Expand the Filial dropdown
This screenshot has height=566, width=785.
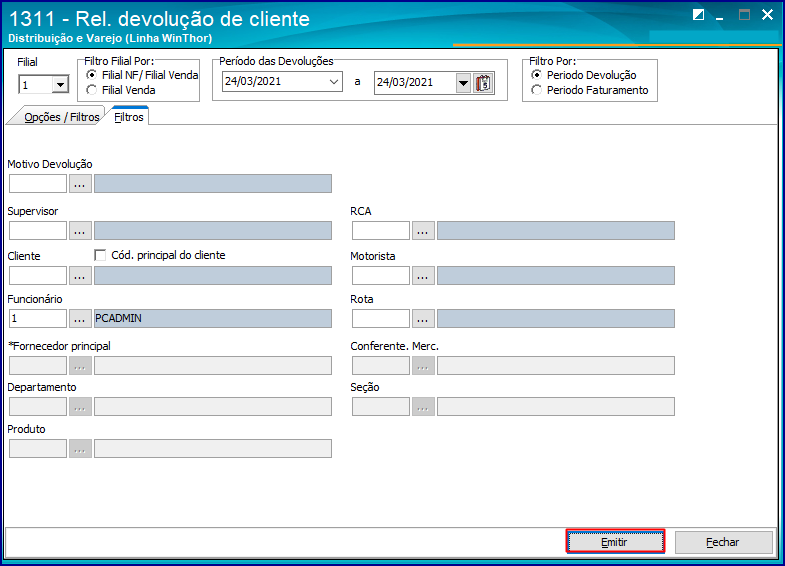point(60,85)
